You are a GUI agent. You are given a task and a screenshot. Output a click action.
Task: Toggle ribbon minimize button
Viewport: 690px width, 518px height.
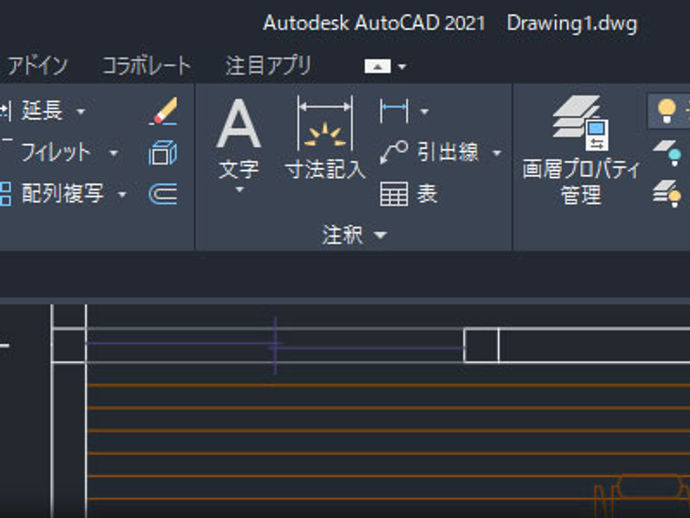tap(378, 66)
